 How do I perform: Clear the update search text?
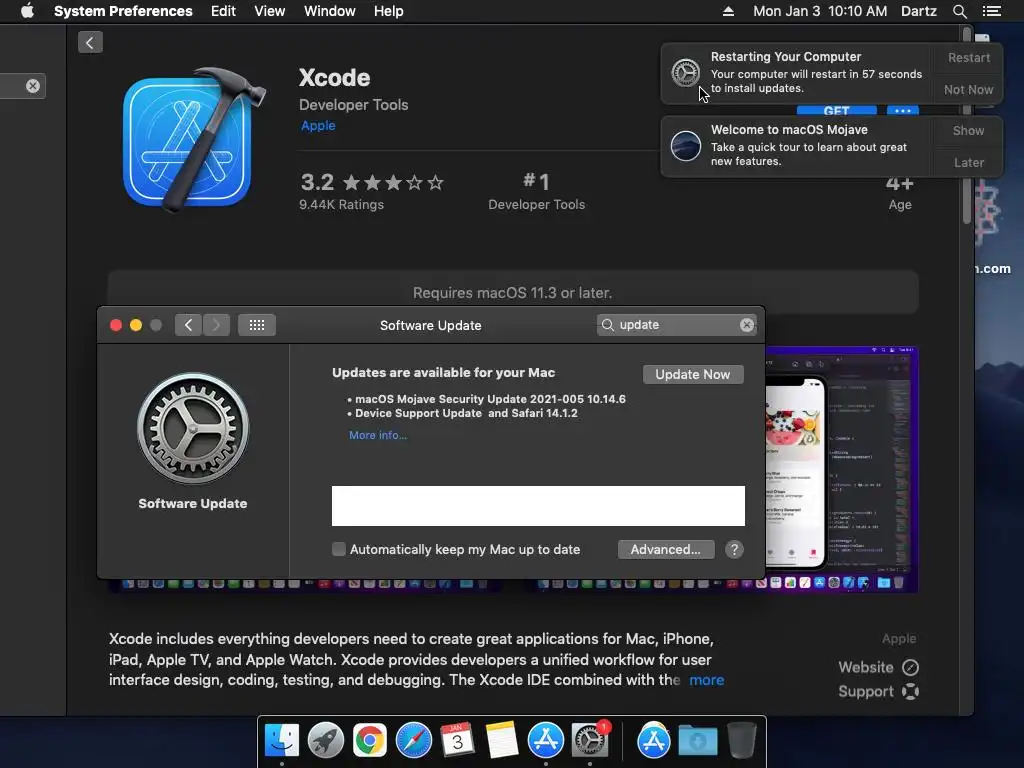point(746,325)
